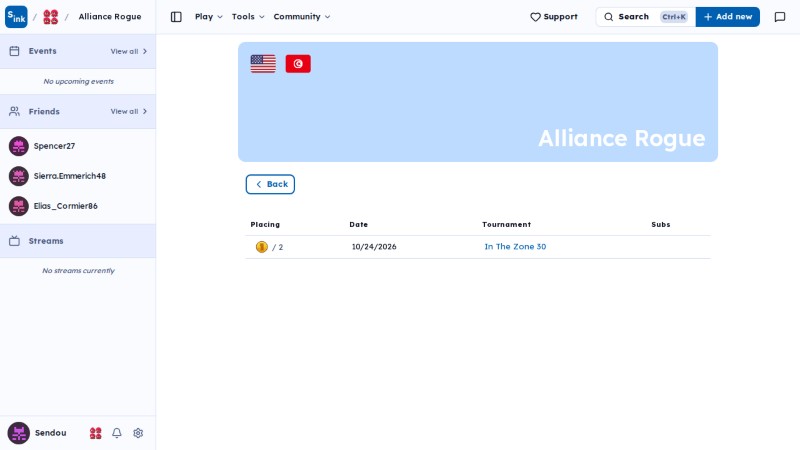Click the Tournament column header

[507, 224]
